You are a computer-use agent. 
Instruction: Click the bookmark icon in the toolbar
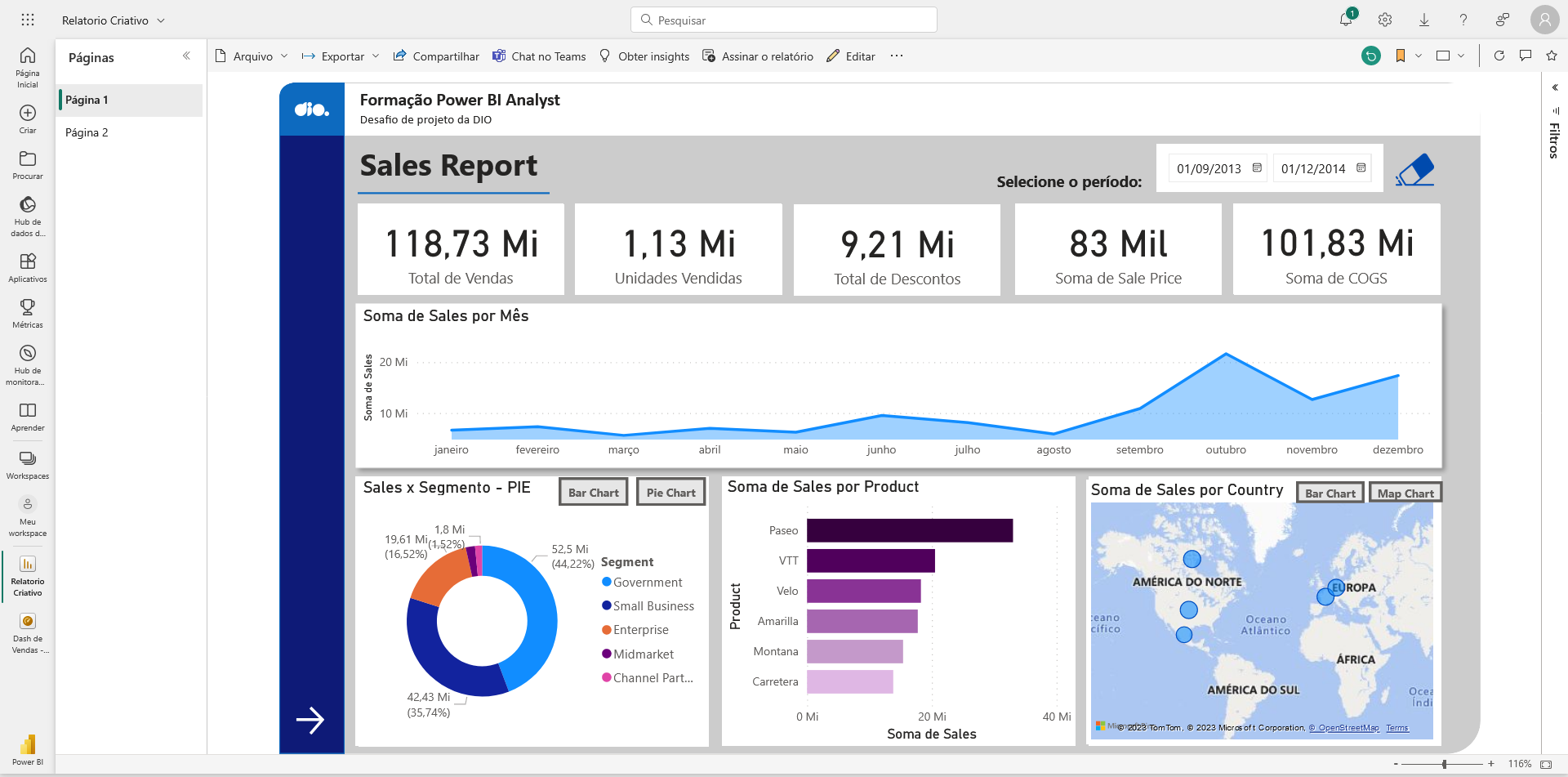(x=1400, y=56)
